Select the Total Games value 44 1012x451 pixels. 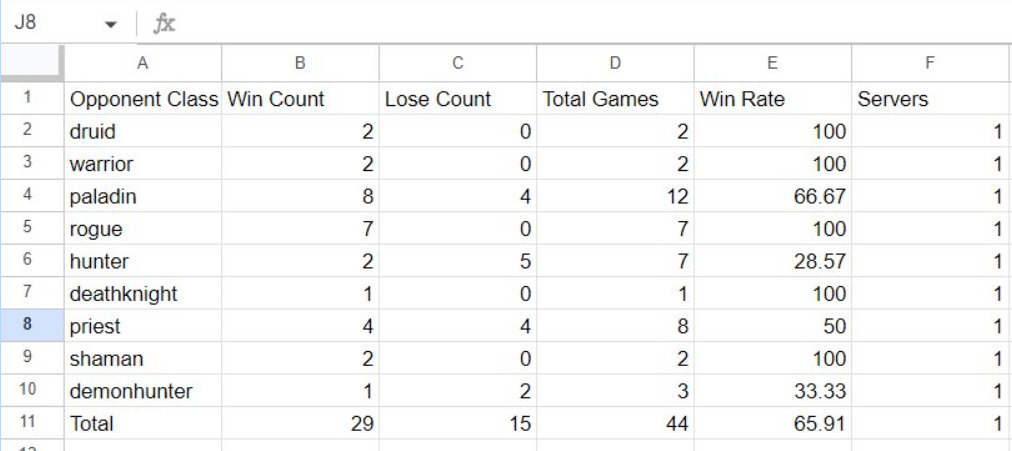coord(615,423)
